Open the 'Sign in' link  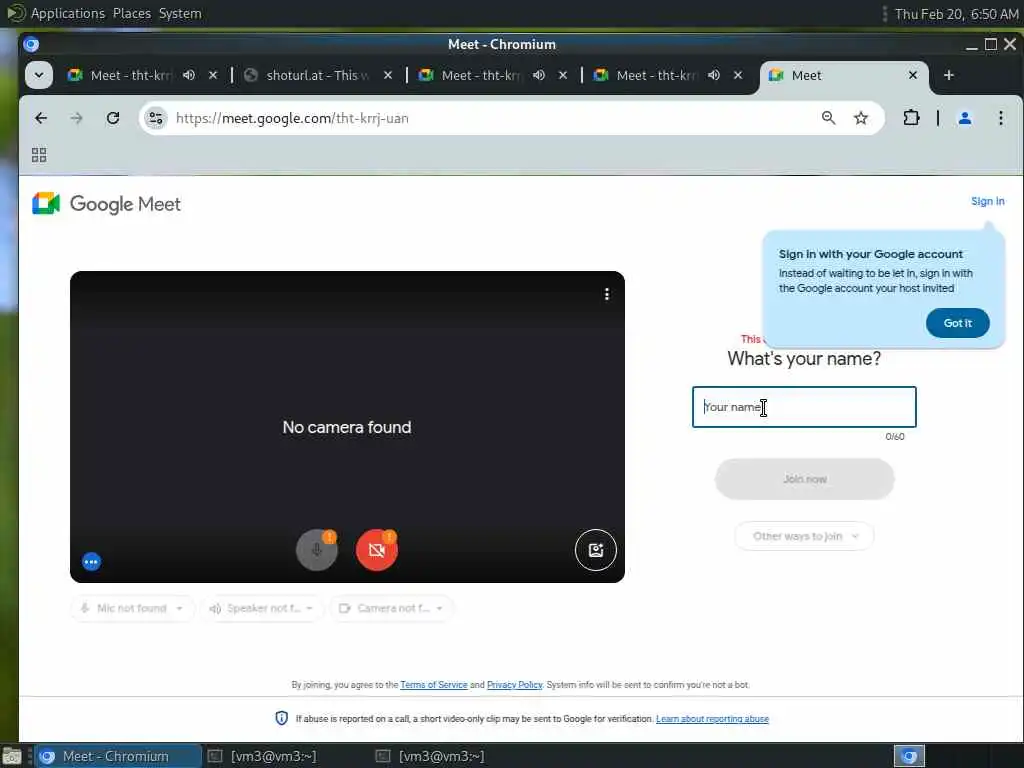click(987, 201)
